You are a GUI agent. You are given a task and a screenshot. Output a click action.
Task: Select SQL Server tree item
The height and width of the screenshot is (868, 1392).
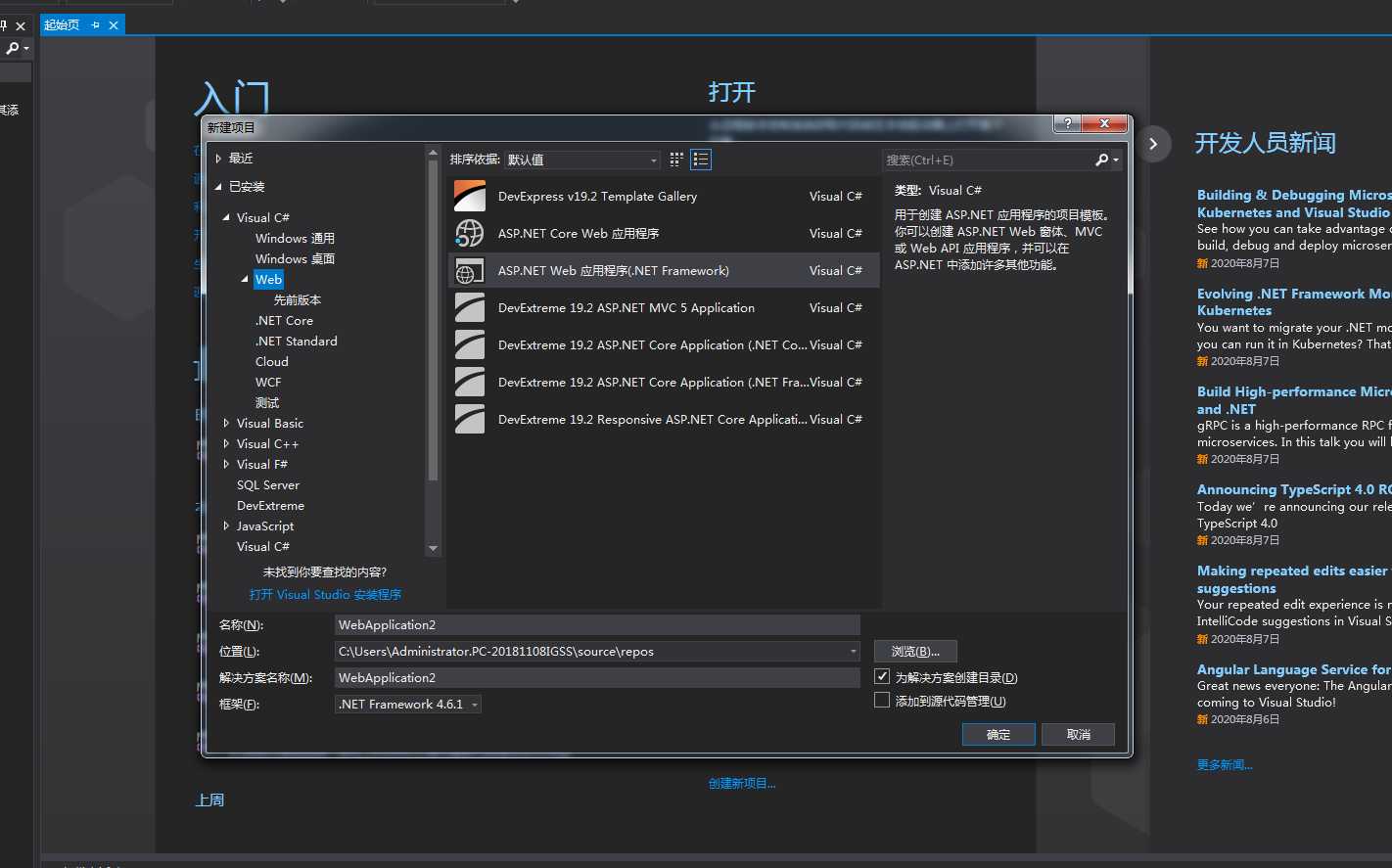coord(268,484)
